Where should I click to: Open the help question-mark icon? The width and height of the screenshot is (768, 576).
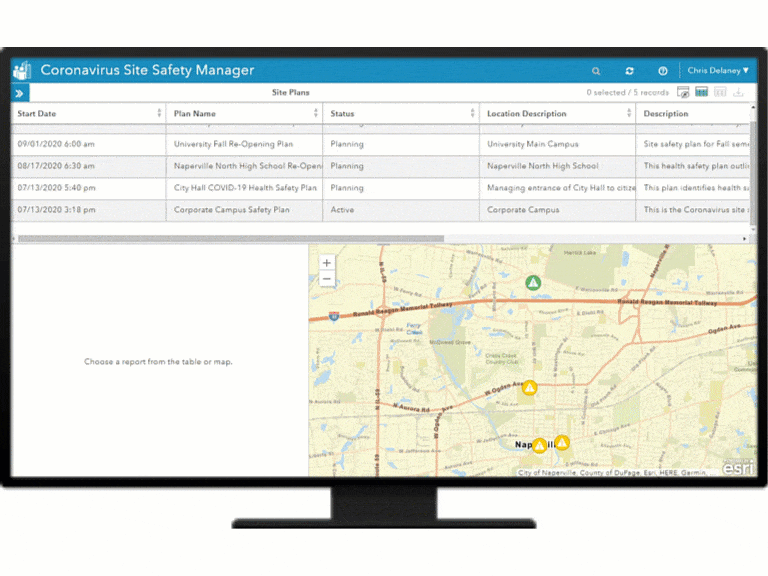pos(663,71)
